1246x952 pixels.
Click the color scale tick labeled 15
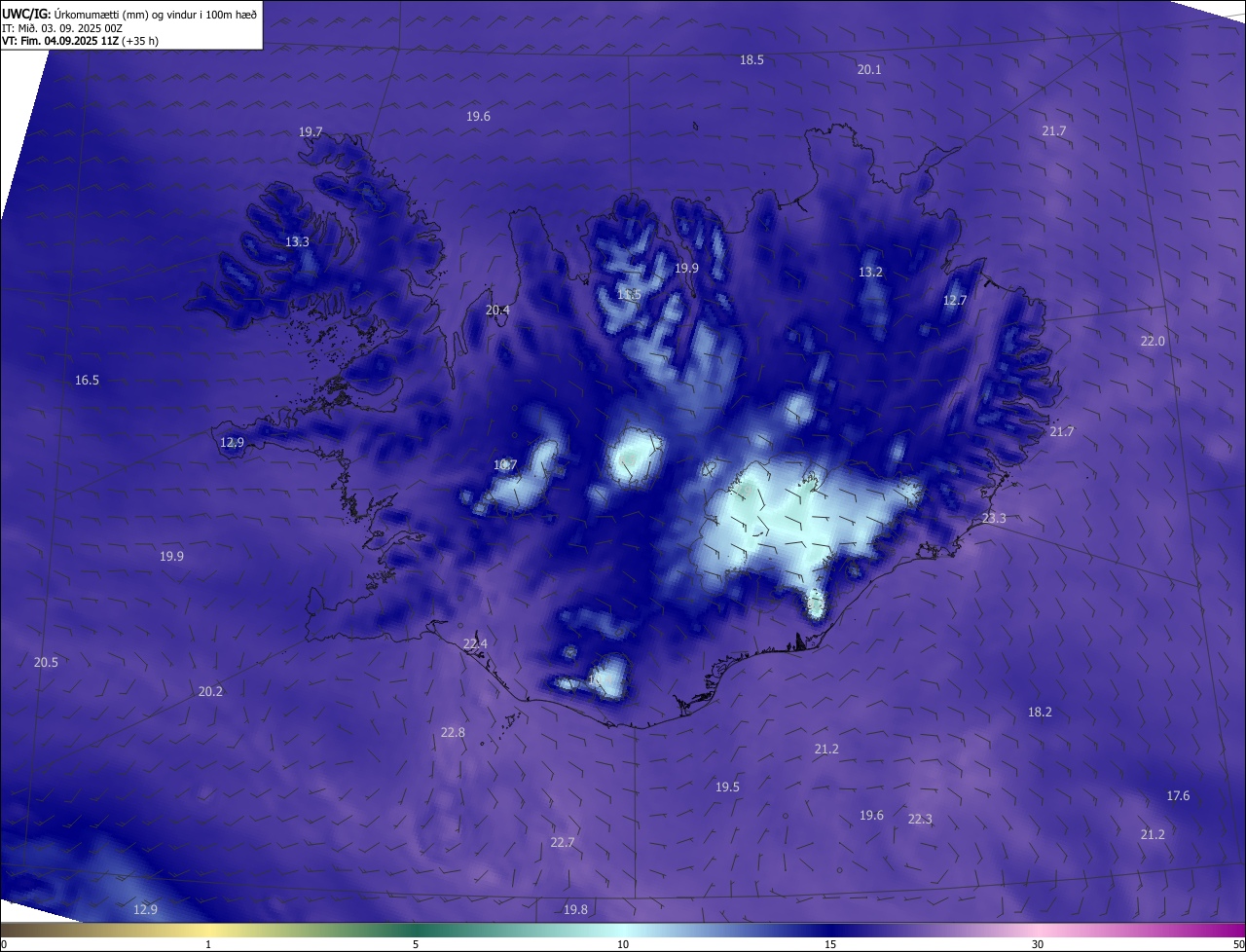[x=830, y=944]
